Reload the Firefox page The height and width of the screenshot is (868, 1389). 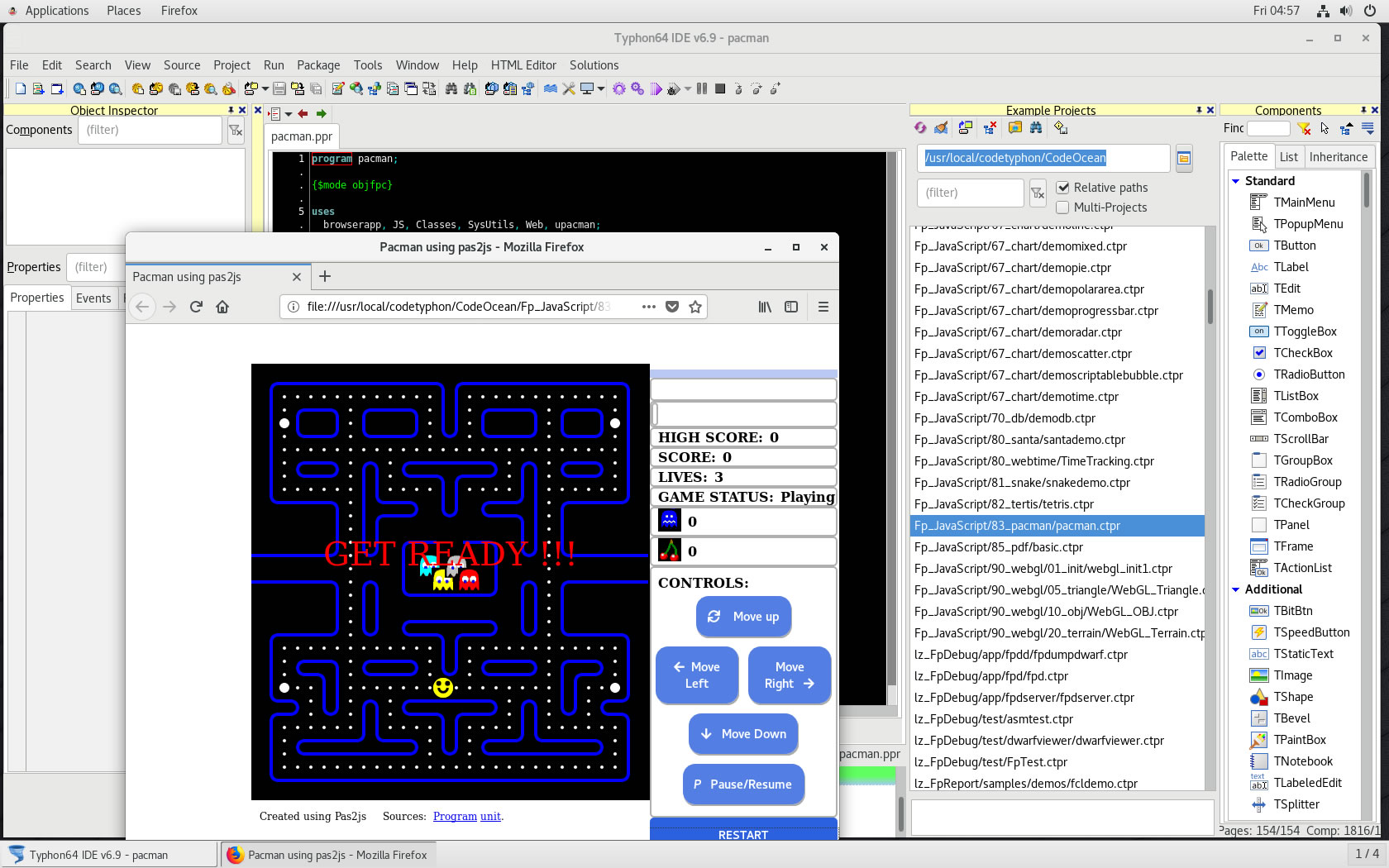click(196, 307)
